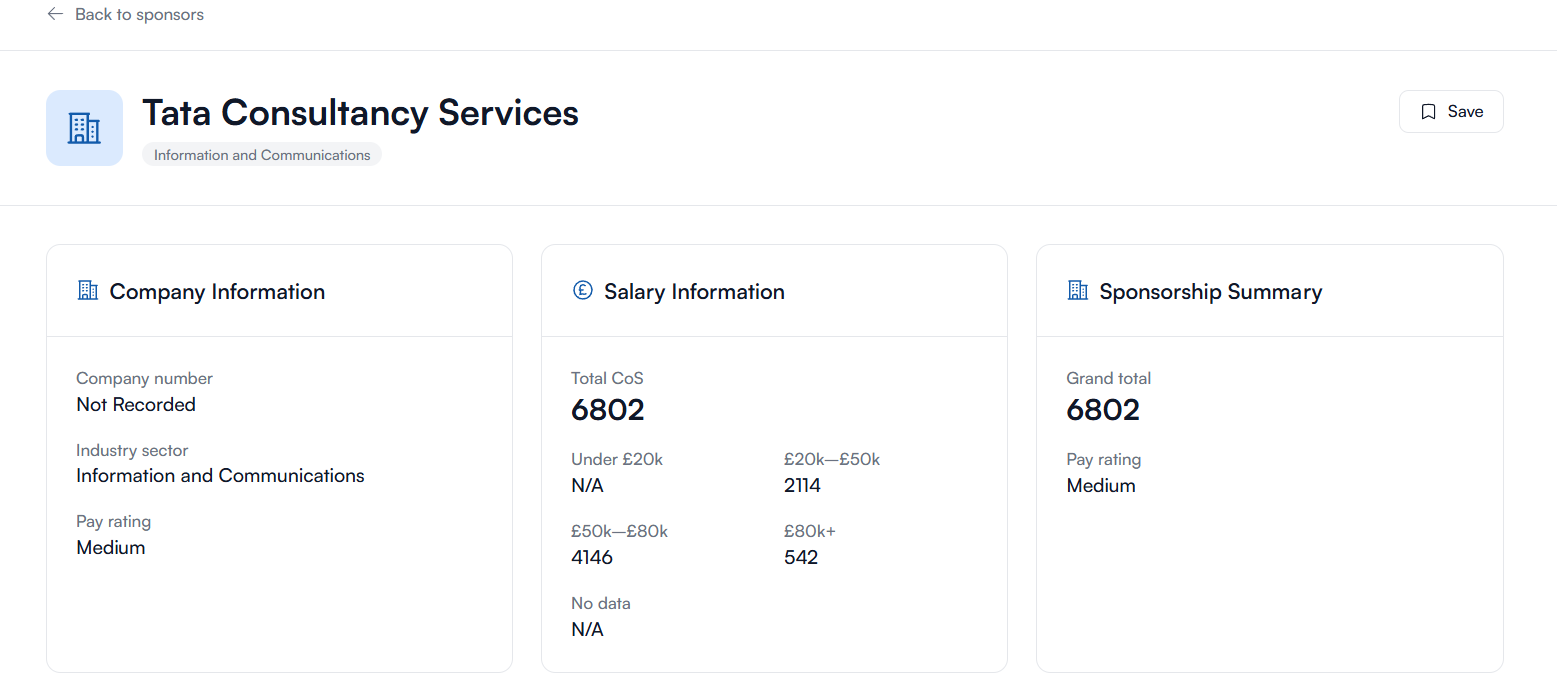Click the Company Information heading
Image resolution: width=1557 pixels, height=688 pixels.
[x=217, y=292]
